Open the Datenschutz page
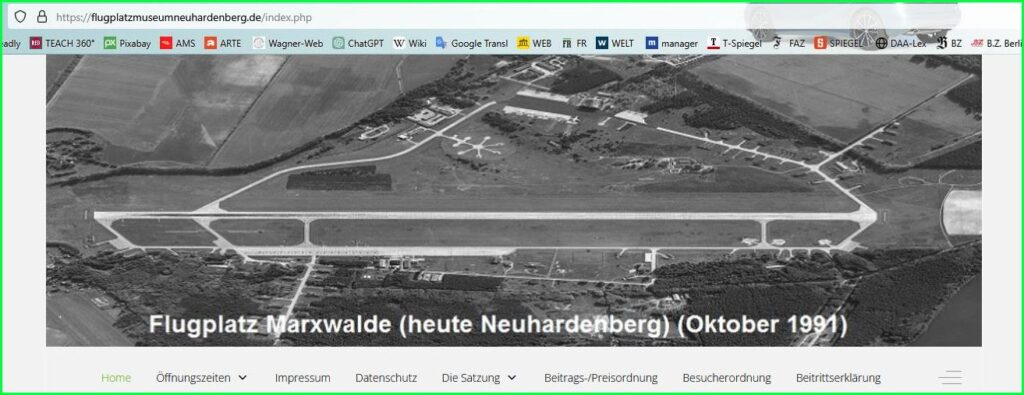Image resolution: width=1024 pixels, height=395 pixels. pos(386,377)
